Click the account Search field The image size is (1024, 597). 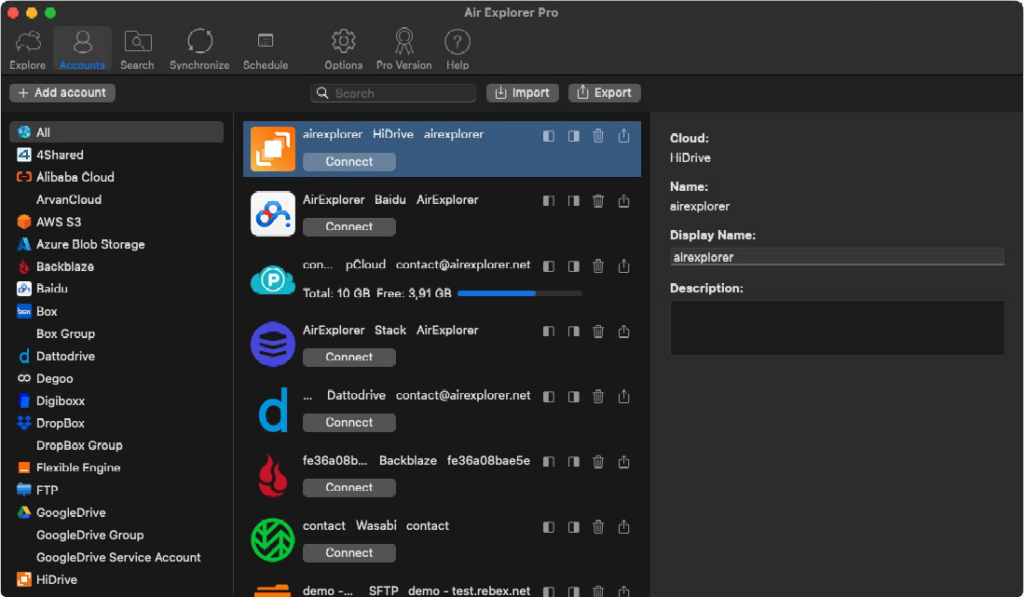[393, 92]
